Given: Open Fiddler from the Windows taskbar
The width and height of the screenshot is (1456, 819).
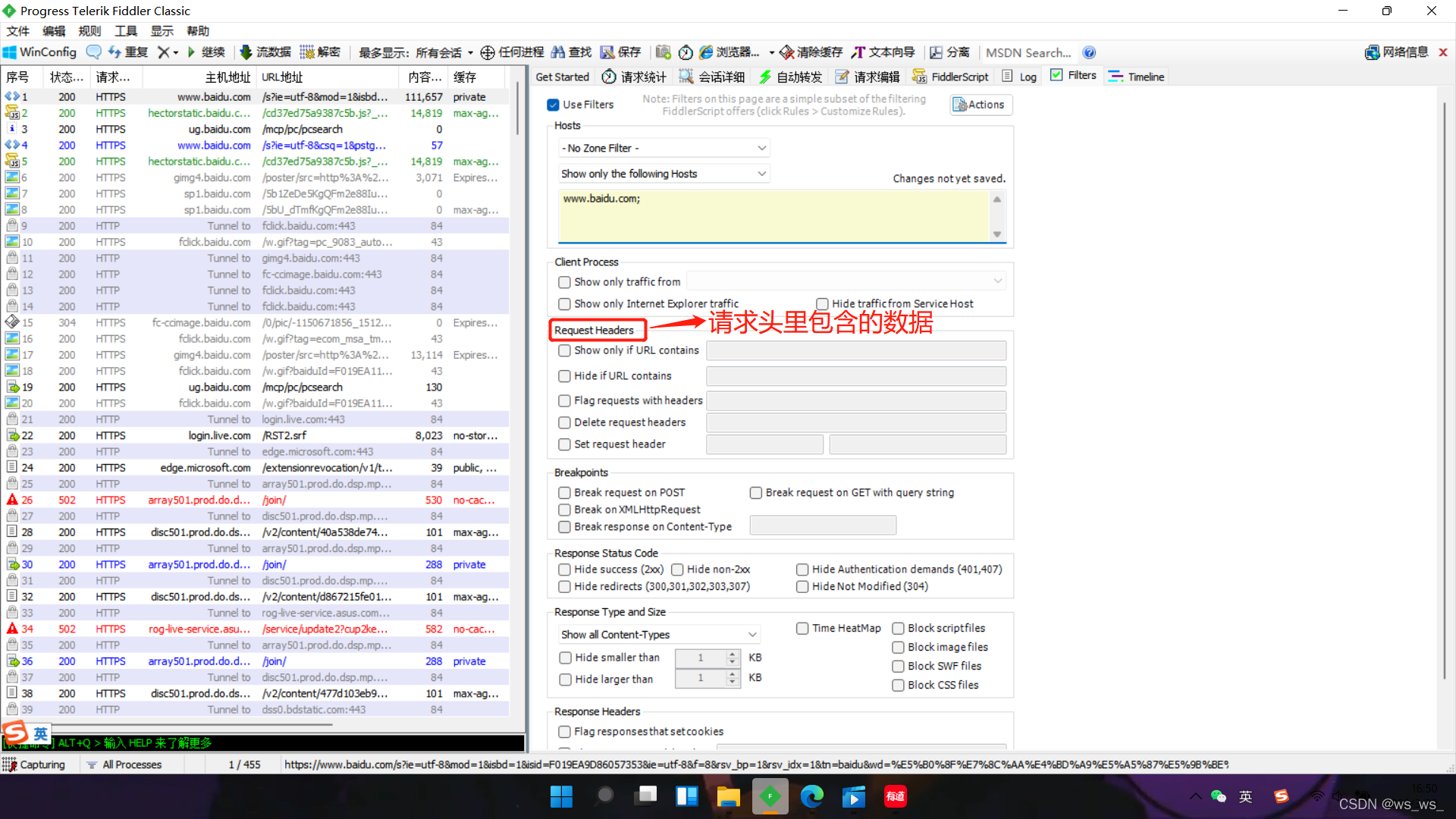Looking at the screenshot, I should (x=770, y=796).
